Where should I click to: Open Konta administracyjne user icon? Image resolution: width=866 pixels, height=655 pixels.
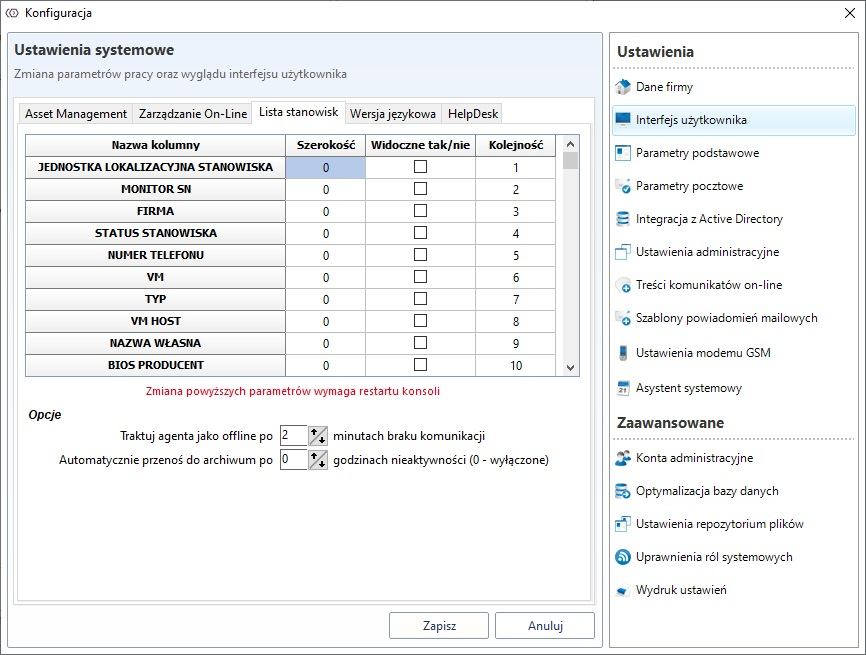(623, 458)
